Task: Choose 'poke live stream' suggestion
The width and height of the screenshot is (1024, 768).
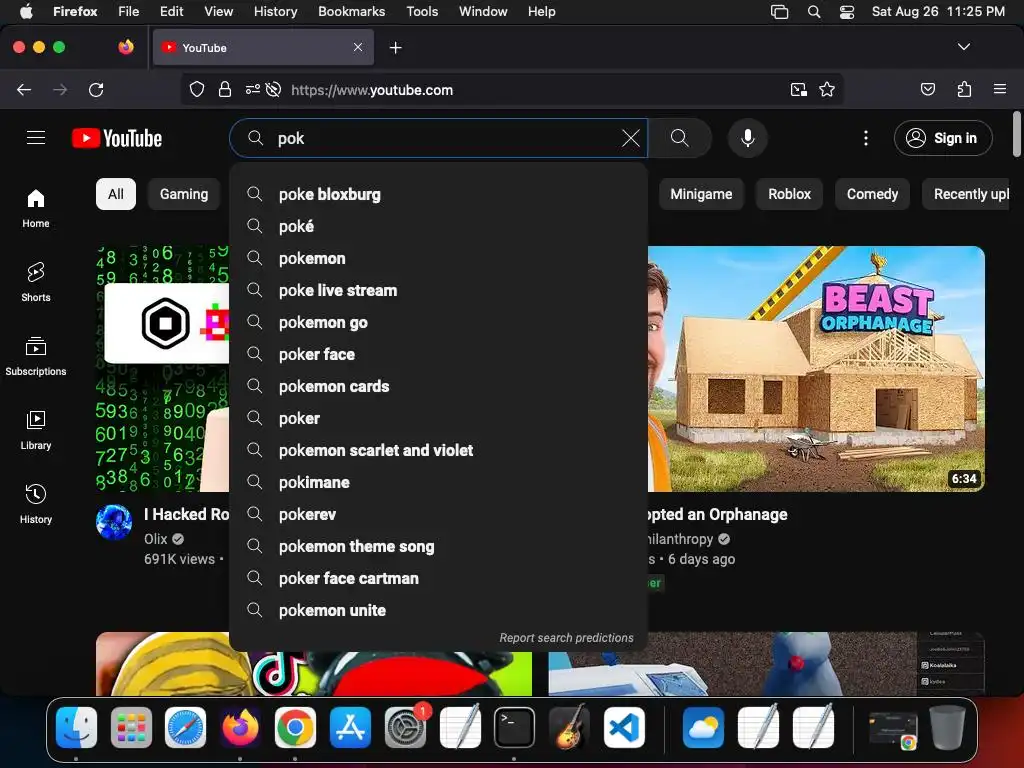Action: [438, 291]
